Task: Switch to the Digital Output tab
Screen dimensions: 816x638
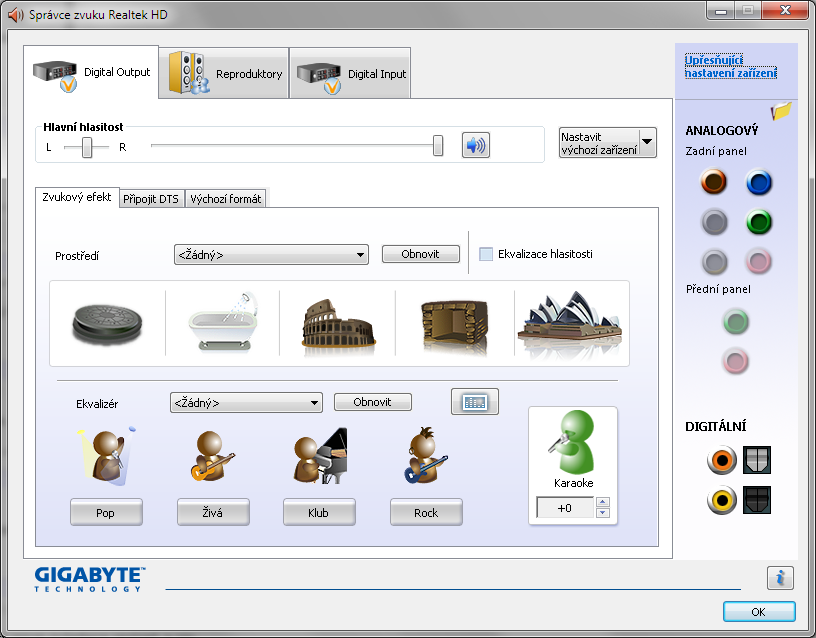Action: click(x=91, y=72)
